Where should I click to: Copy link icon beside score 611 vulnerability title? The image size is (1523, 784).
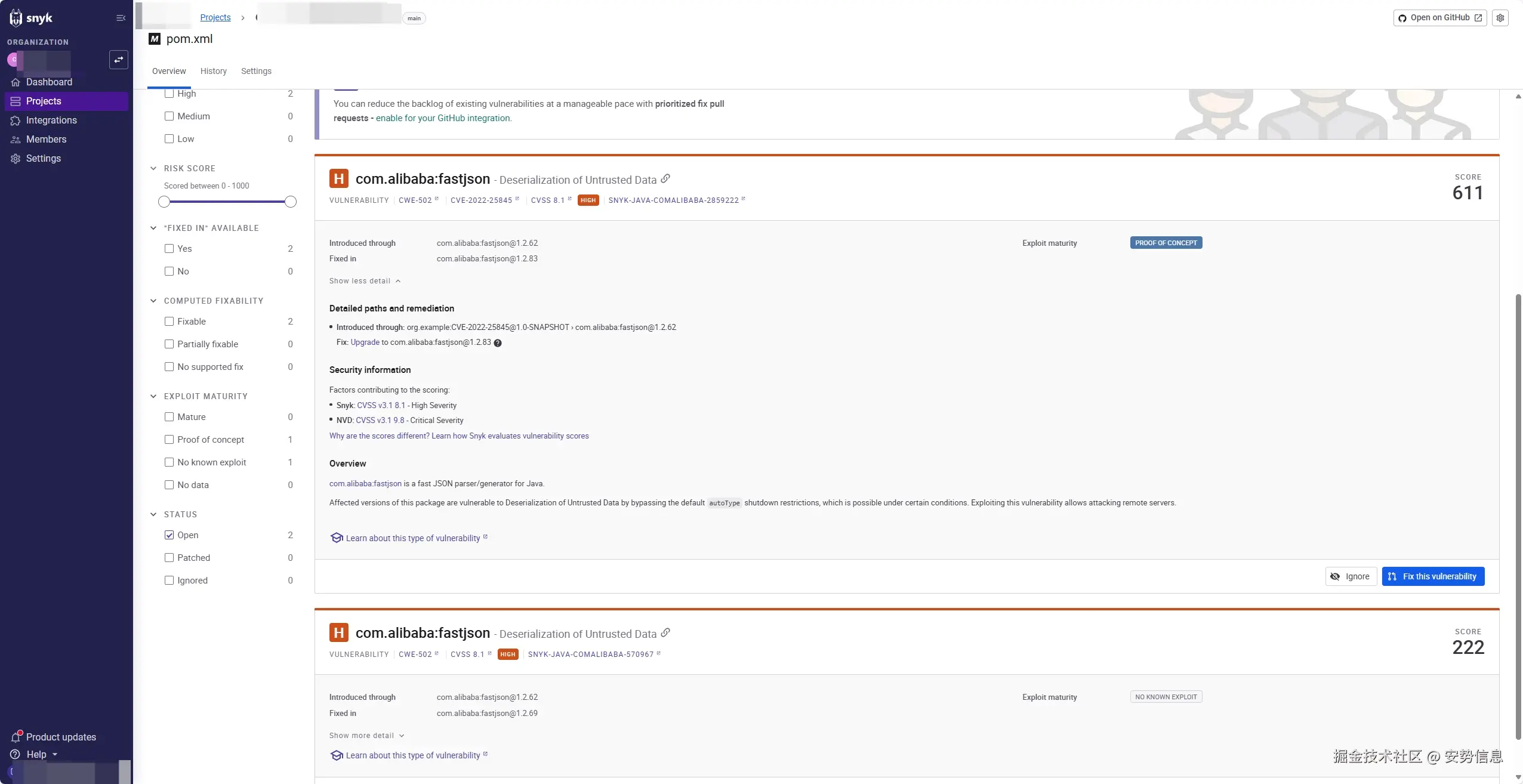pos(665,179)
